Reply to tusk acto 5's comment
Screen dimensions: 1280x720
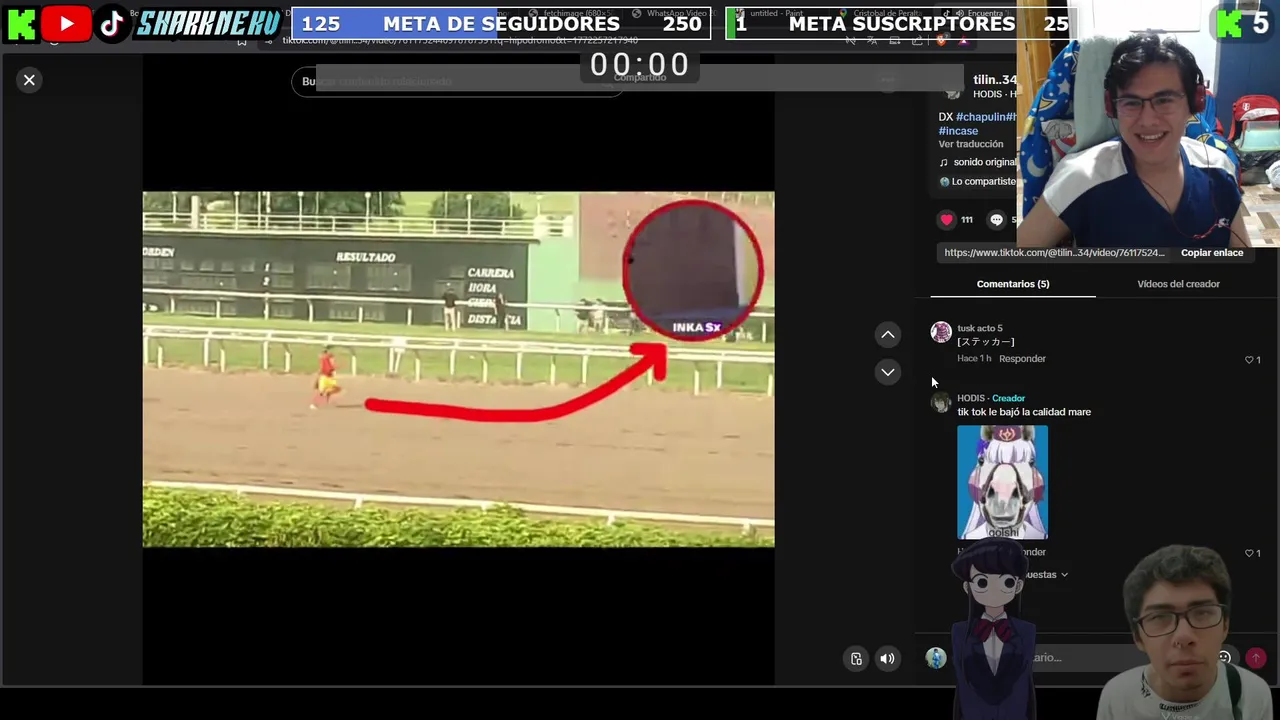(1022, 359)
